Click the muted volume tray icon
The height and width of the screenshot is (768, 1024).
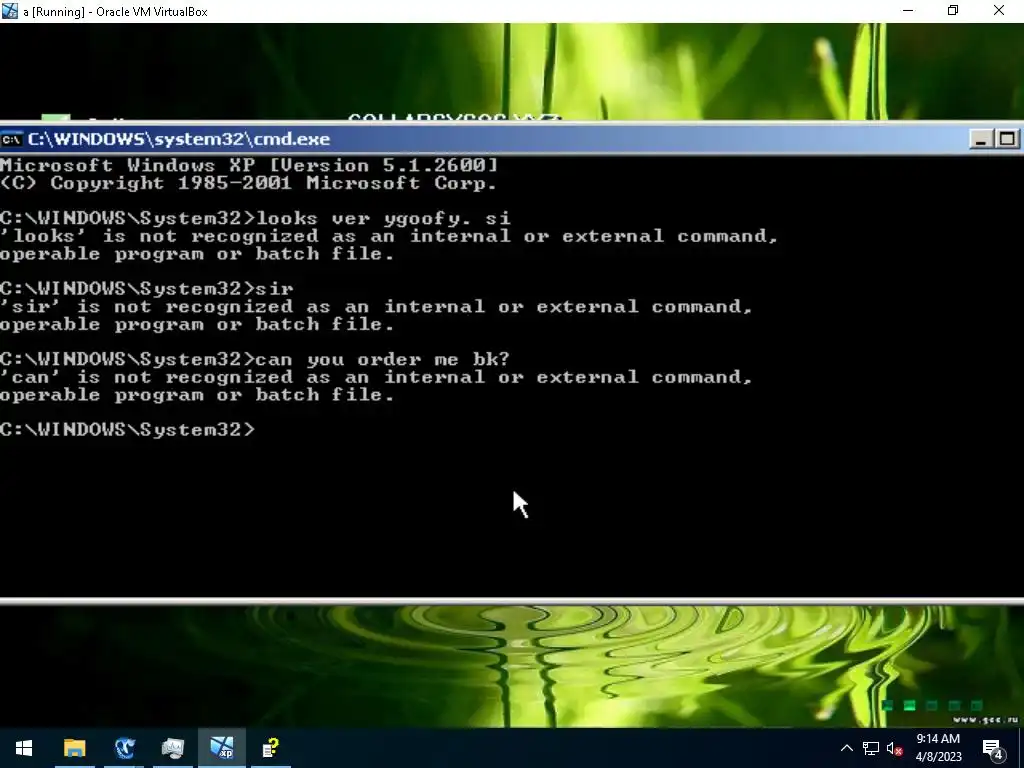[895, 748]
